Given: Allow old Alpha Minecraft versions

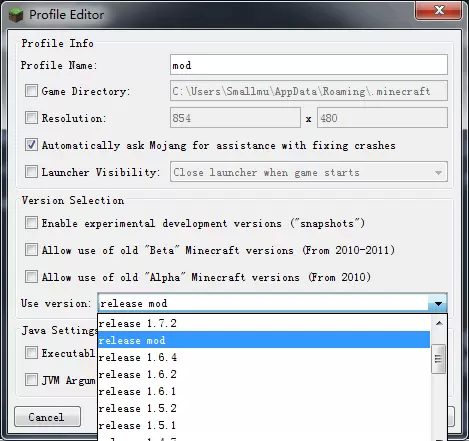Looking at the screenshot, I should tap(31, 277).
